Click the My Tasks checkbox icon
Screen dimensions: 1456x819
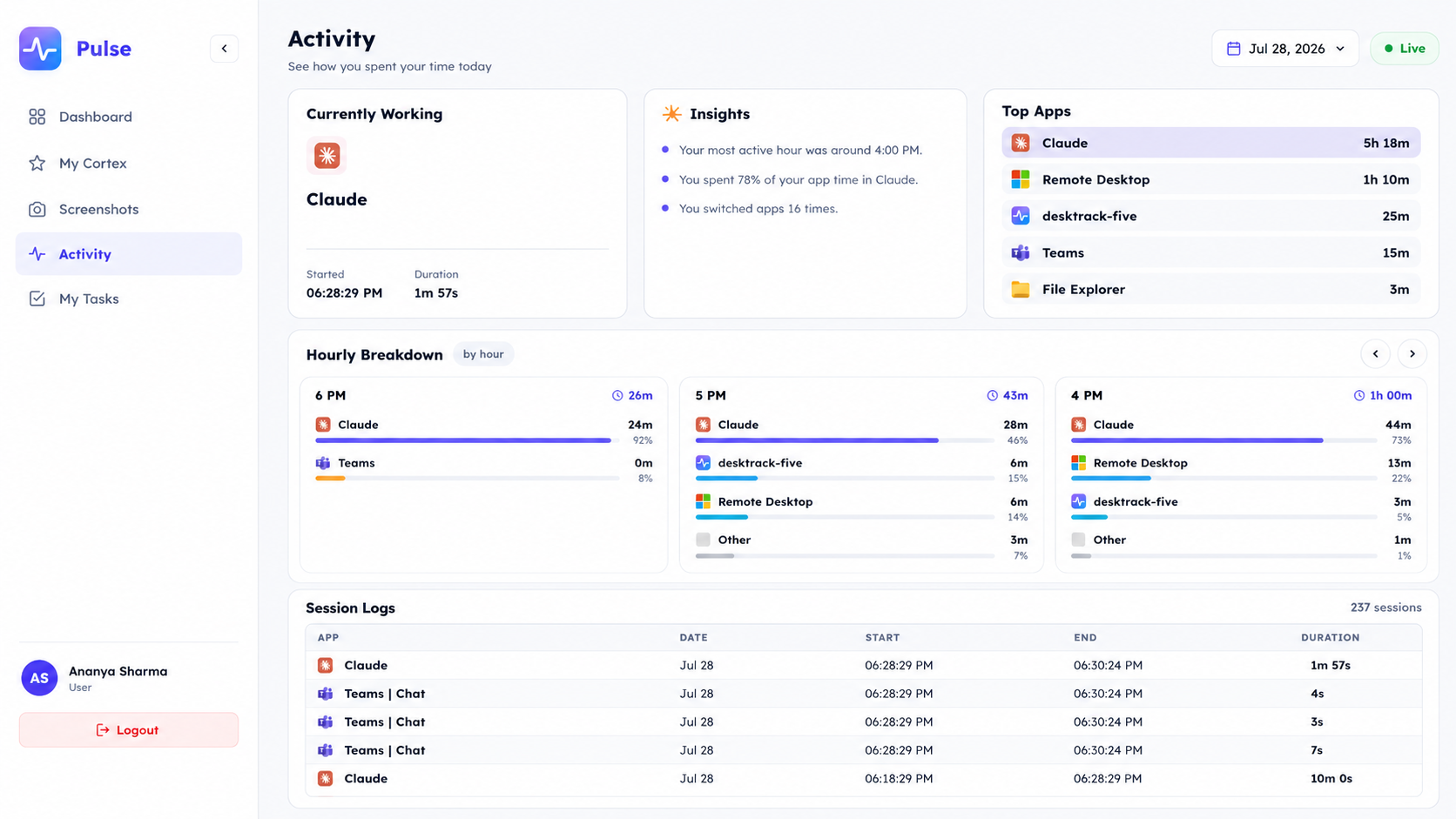coord(37,299)
